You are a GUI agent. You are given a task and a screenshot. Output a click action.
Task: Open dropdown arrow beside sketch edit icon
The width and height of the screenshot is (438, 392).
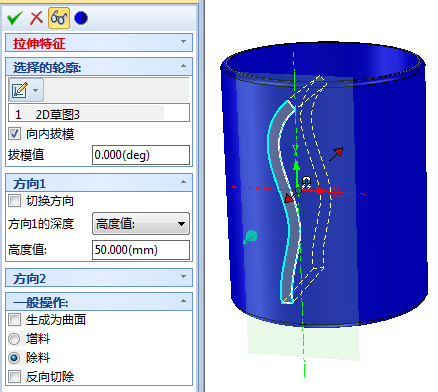point(36,90)
